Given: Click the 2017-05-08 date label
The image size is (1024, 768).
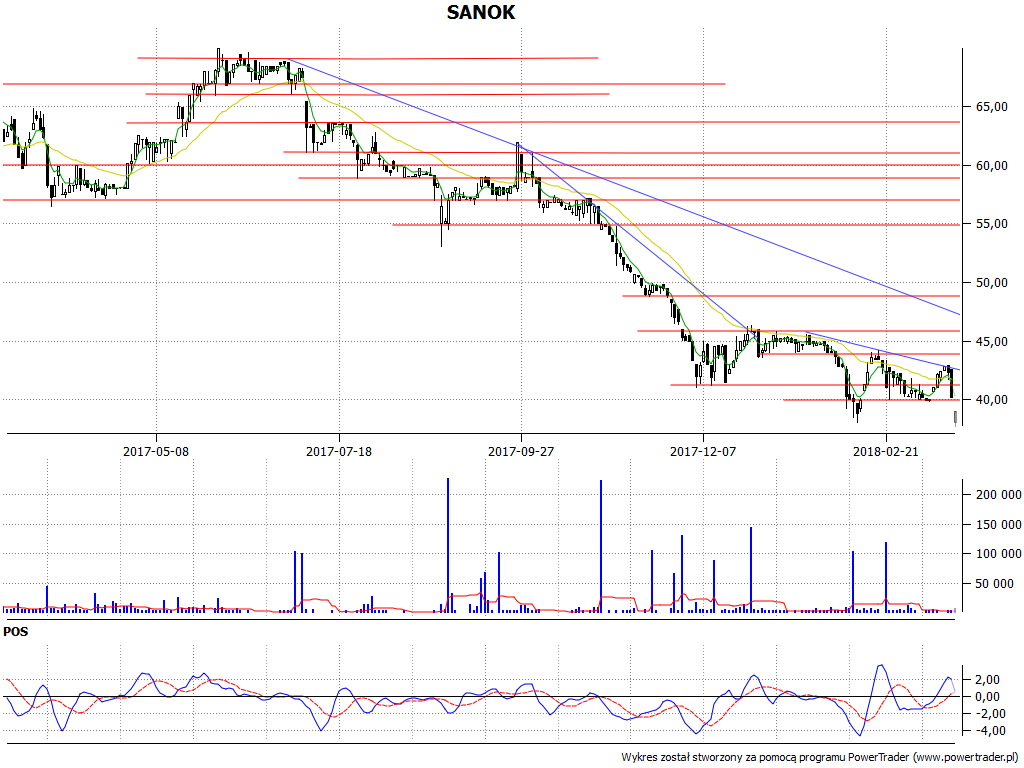Looking at the screenshot, I should tap(156, 451).
